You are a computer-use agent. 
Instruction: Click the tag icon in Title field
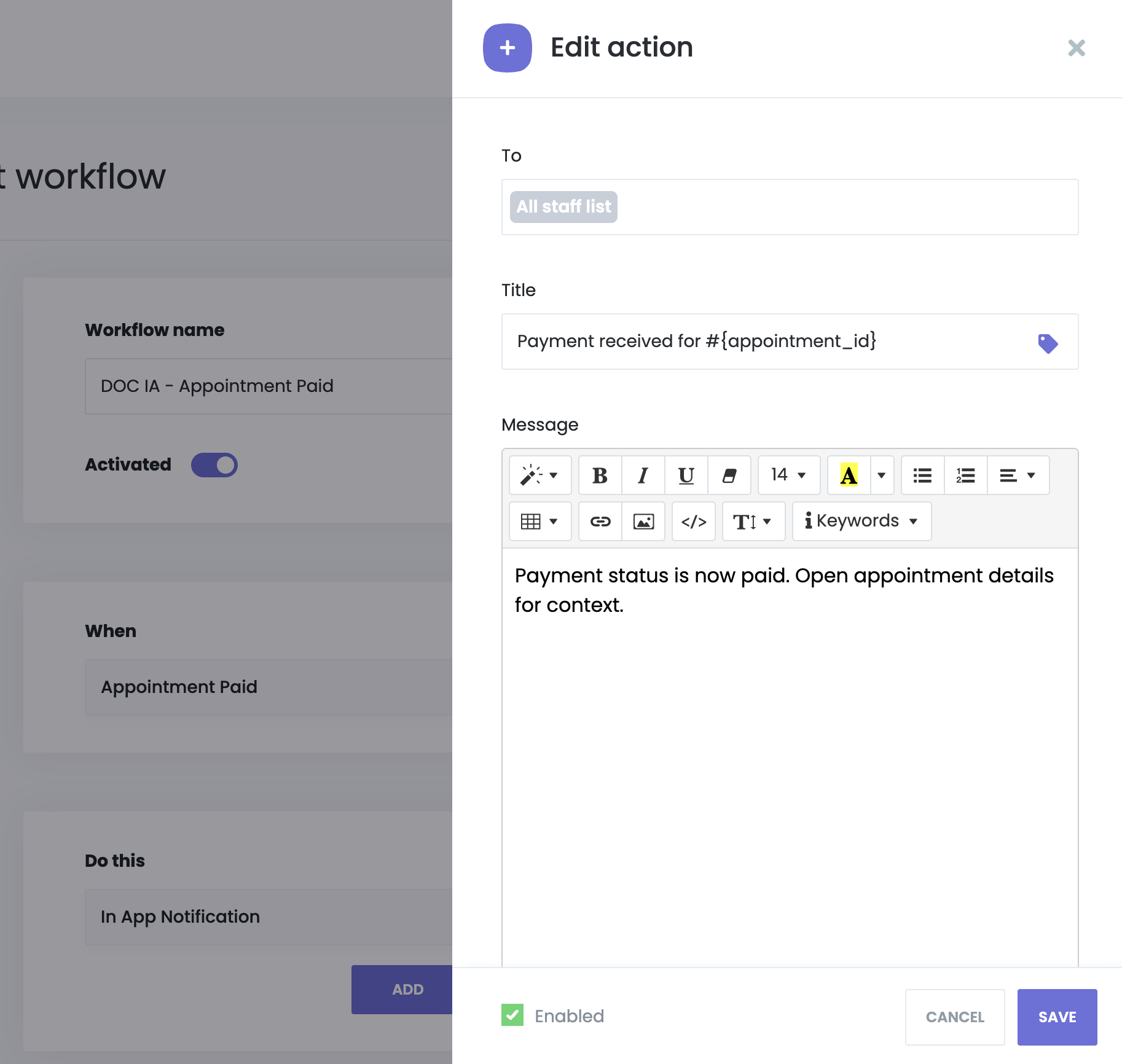pyautogui.click(x=1048, y=343)
